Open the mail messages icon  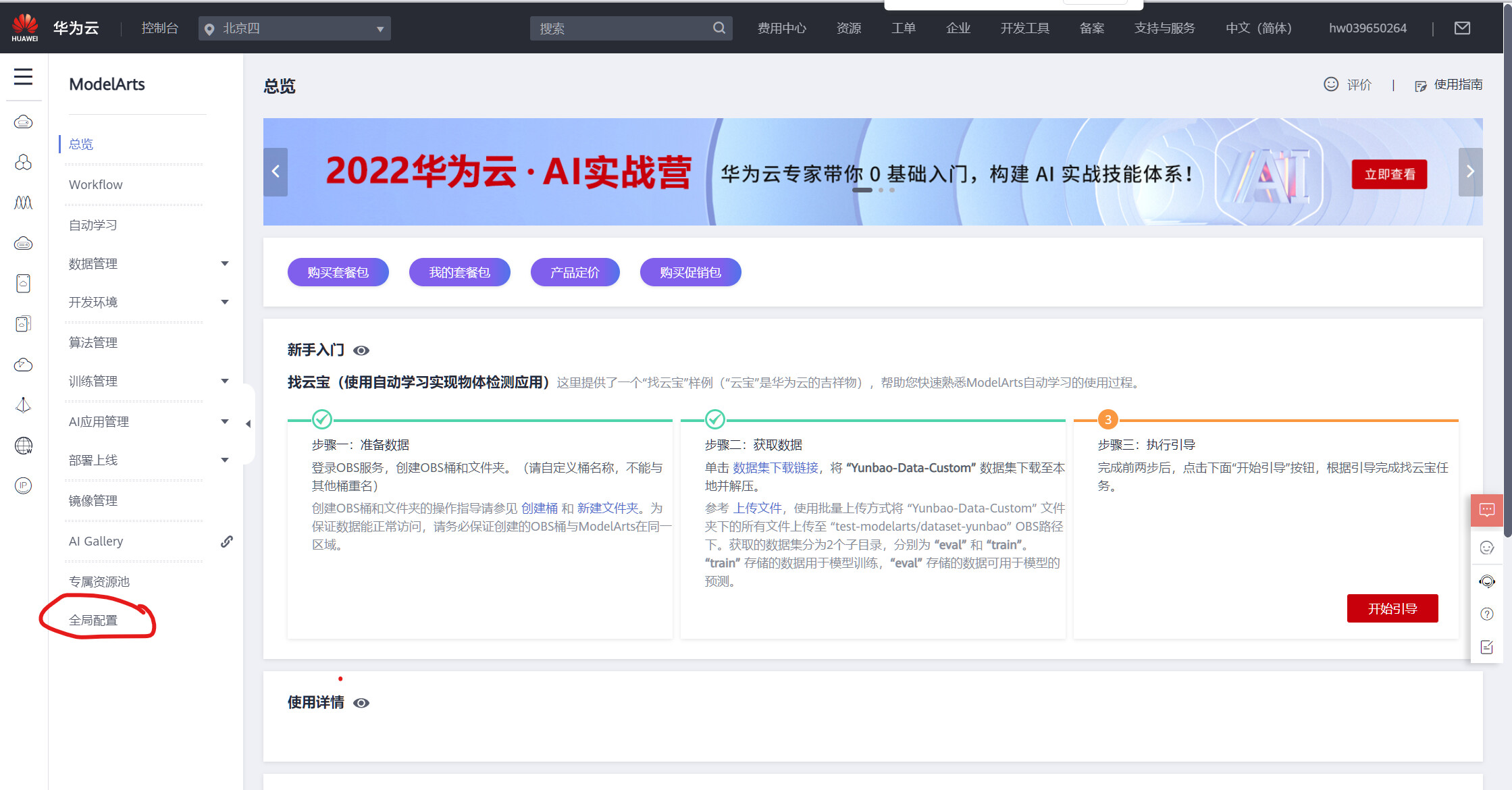coord(1462,28)
